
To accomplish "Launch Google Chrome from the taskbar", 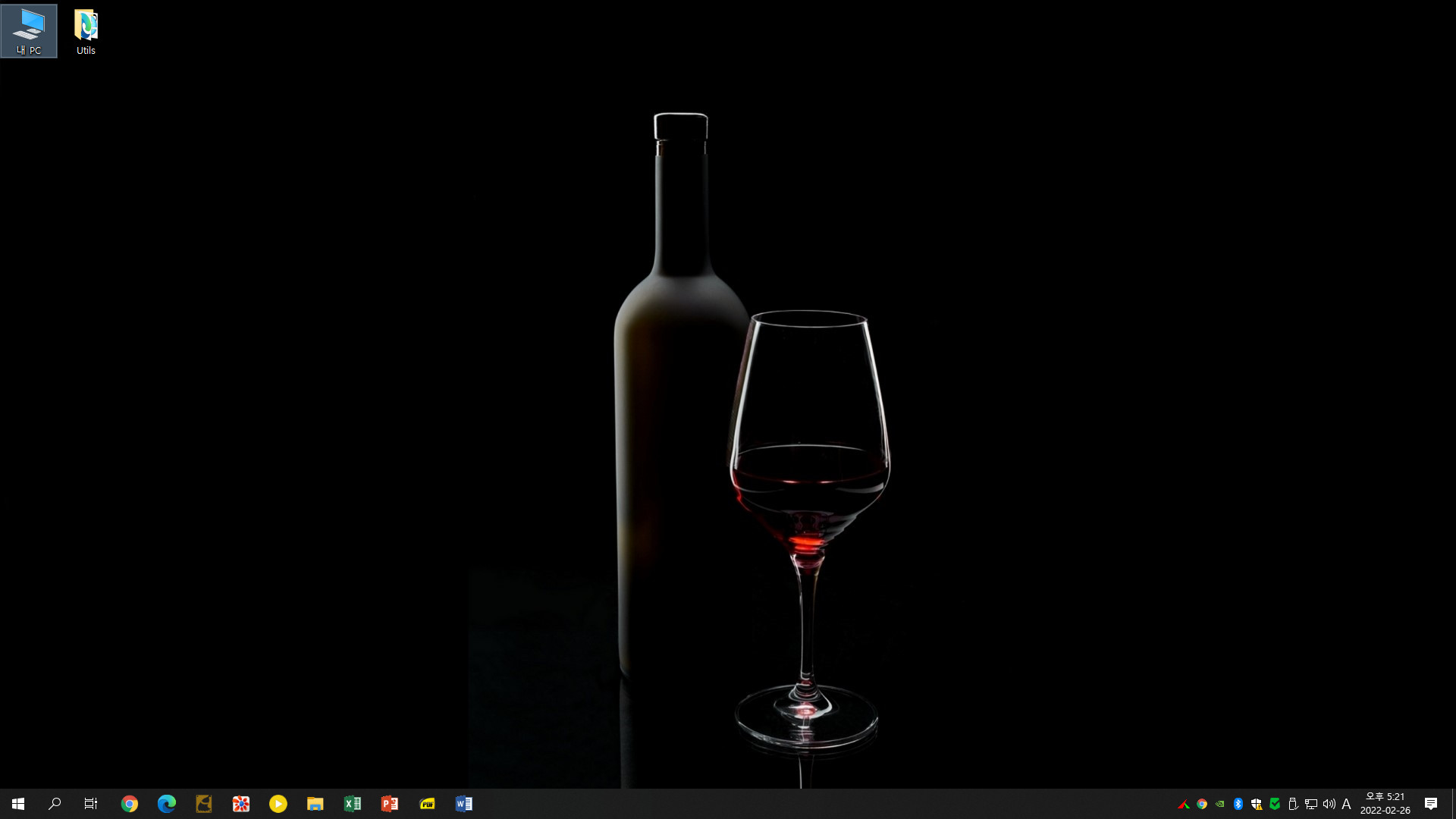I will pyautogui.click(x=130, y=804).
